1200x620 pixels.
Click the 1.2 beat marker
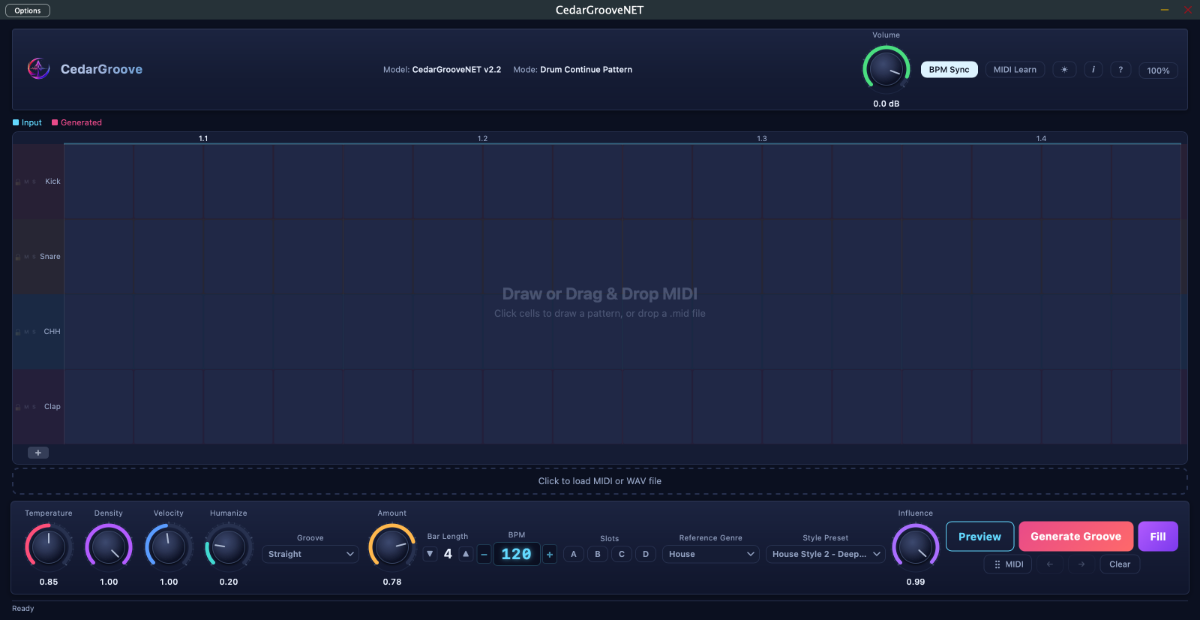[482, 138]
